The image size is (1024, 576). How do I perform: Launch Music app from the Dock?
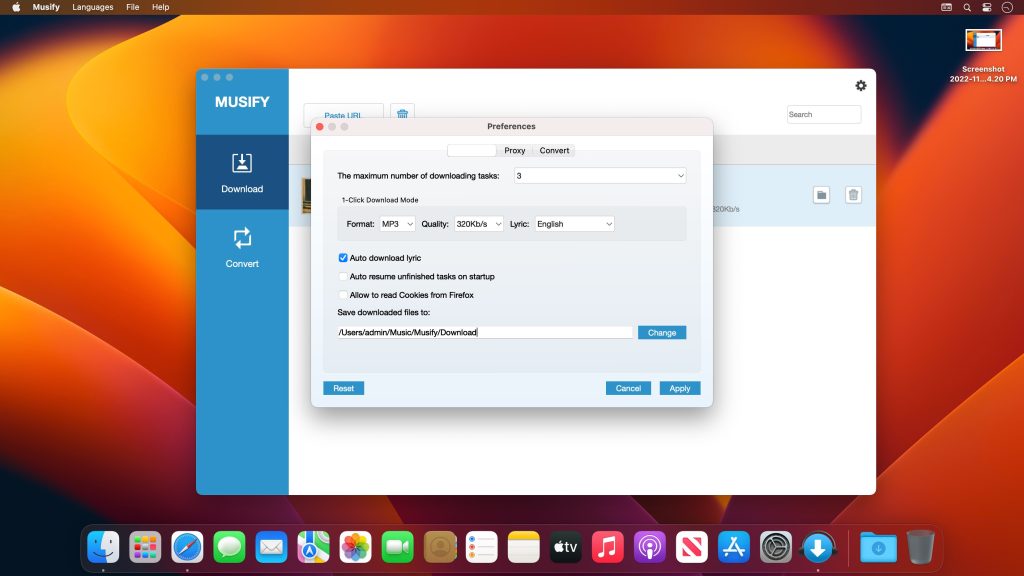pyautogui.click(x=609, y=546)
